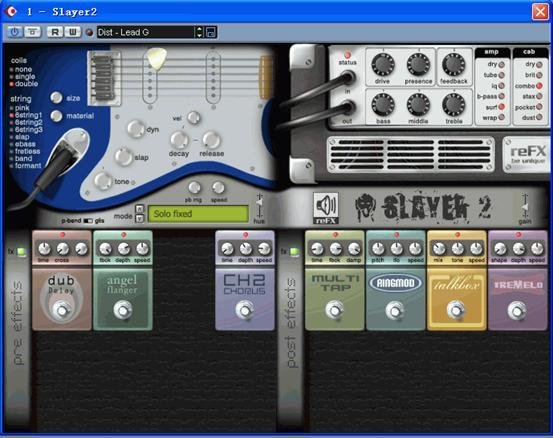Screen dimensions: 553x438
Task: Click the talkbox mix knob
Action: pyautogui.click(x=439, y=249)
